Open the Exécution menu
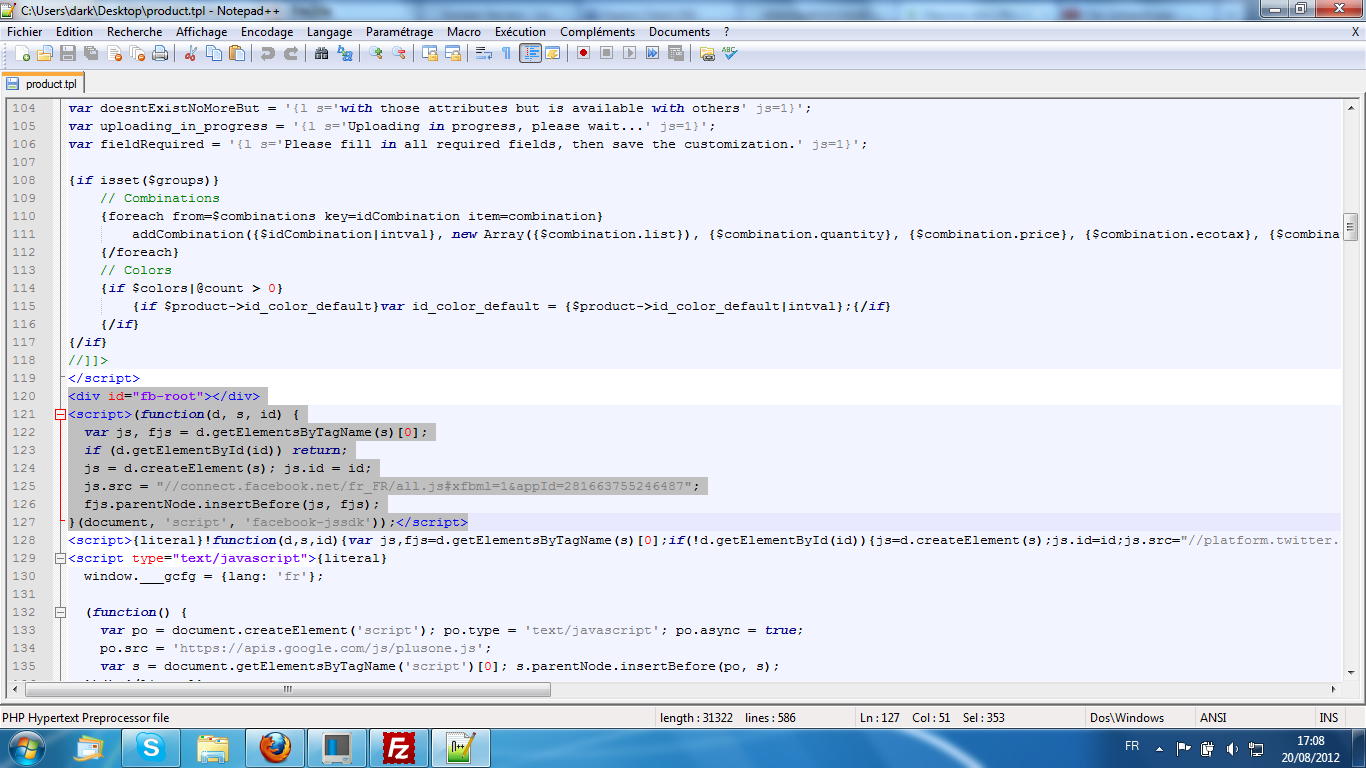Screen dimensions: 1366x768 tap(521, 32)
